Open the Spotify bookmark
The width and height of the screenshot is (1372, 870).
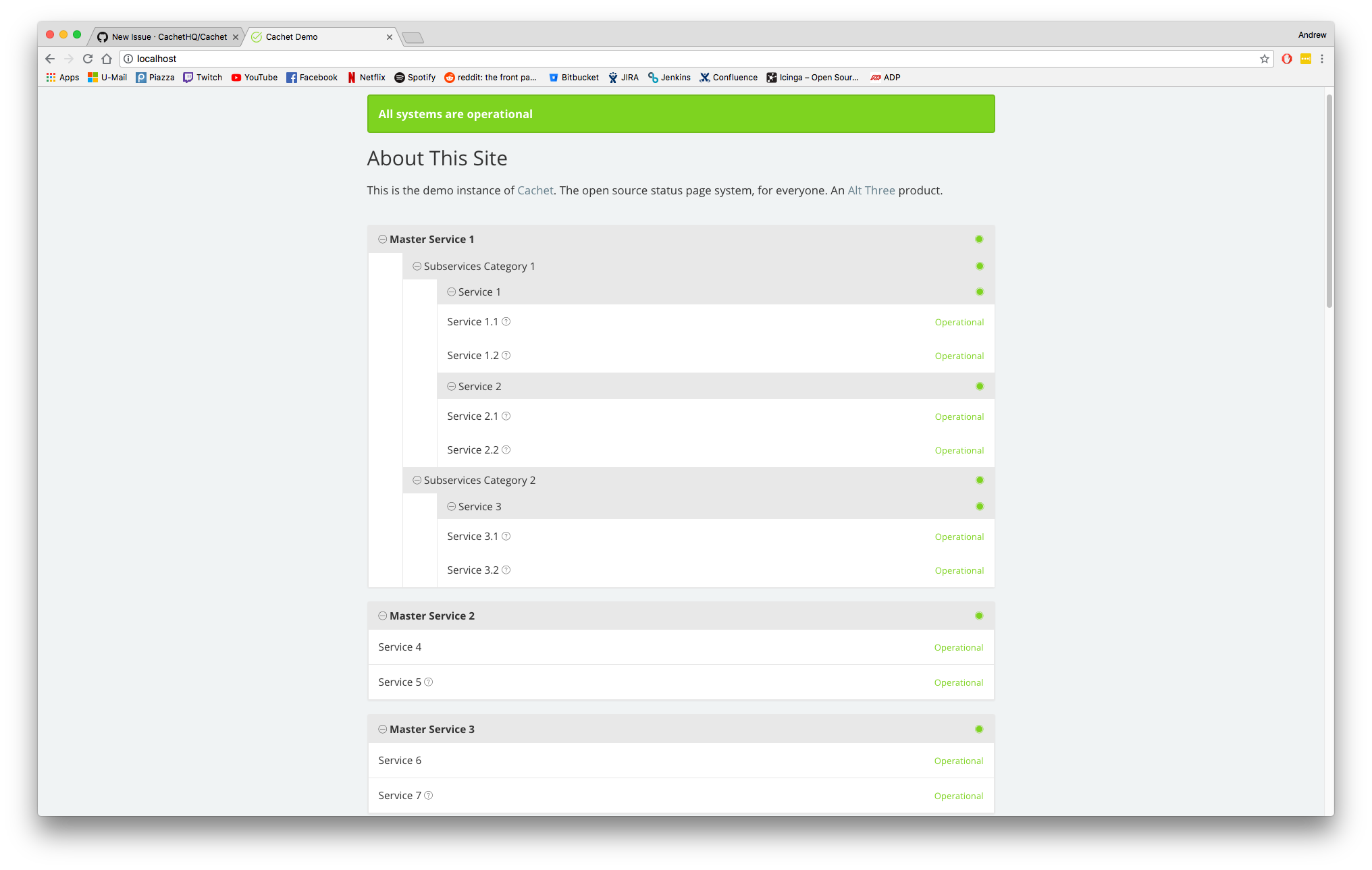(x=415, y=77)
